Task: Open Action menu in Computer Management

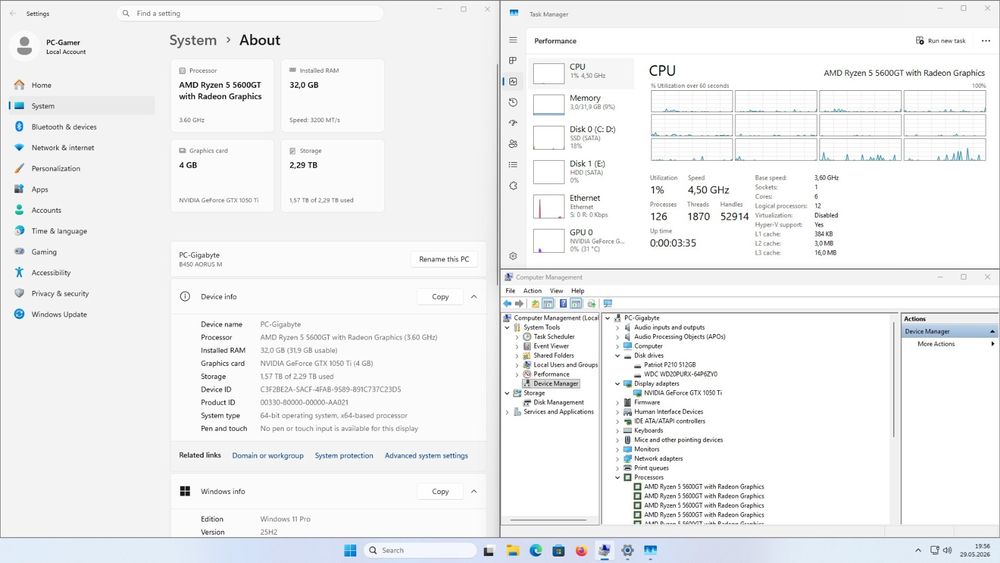Action: (533, 291)
